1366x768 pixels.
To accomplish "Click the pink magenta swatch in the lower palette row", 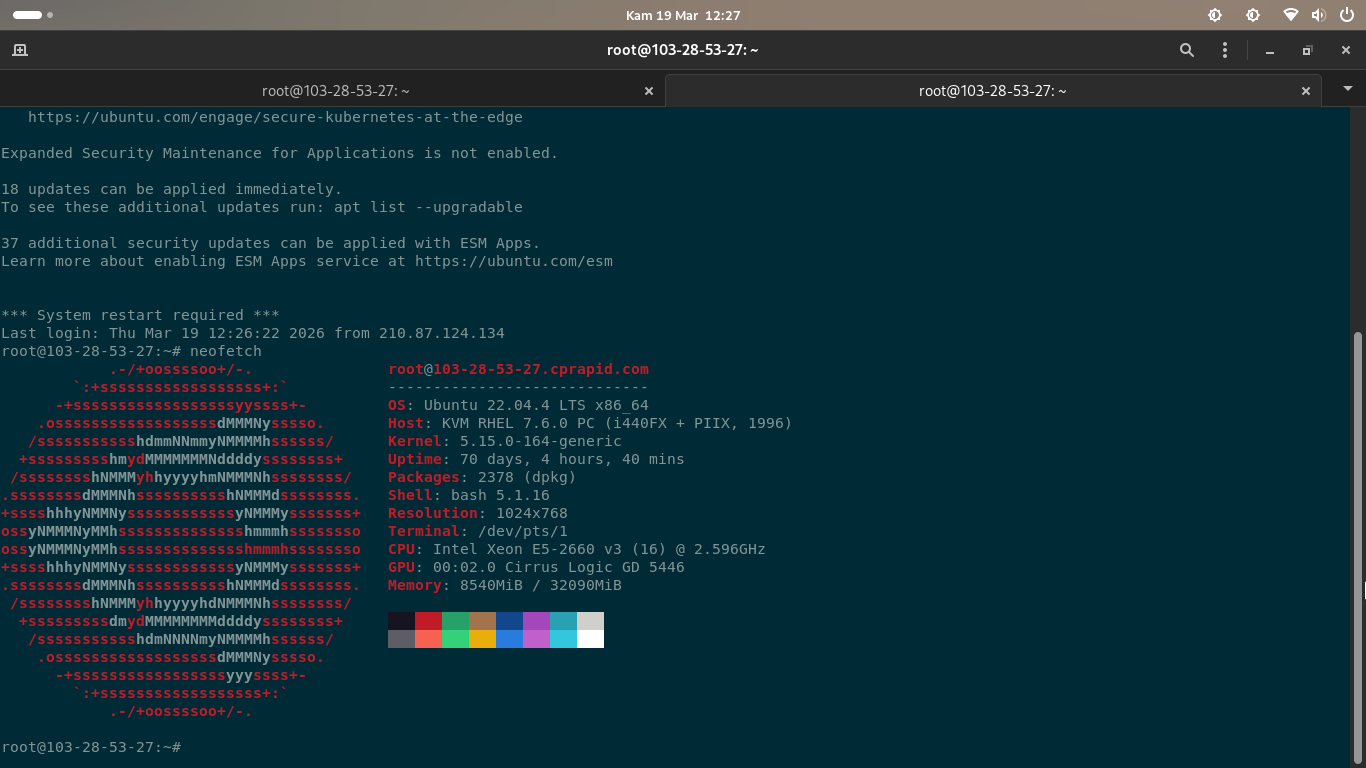I will pos(536,639).
